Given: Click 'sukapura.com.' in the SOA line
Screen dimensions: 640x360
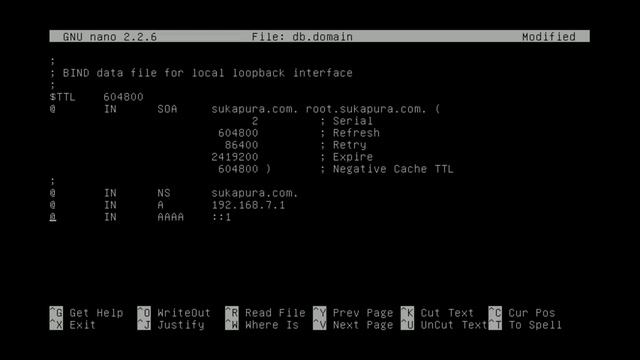Looking at the screenshot, I should (255, 109).
